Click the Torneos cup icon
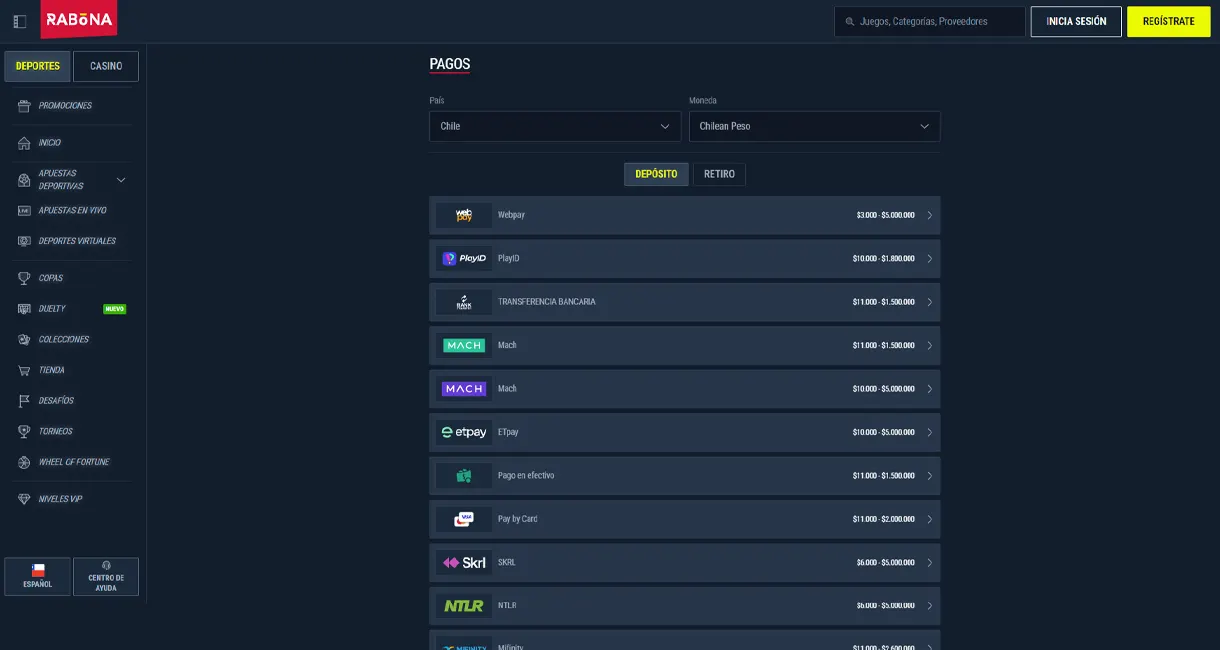Image resolution: width=1220 pixels, height=650 pixels. [24, 432]
